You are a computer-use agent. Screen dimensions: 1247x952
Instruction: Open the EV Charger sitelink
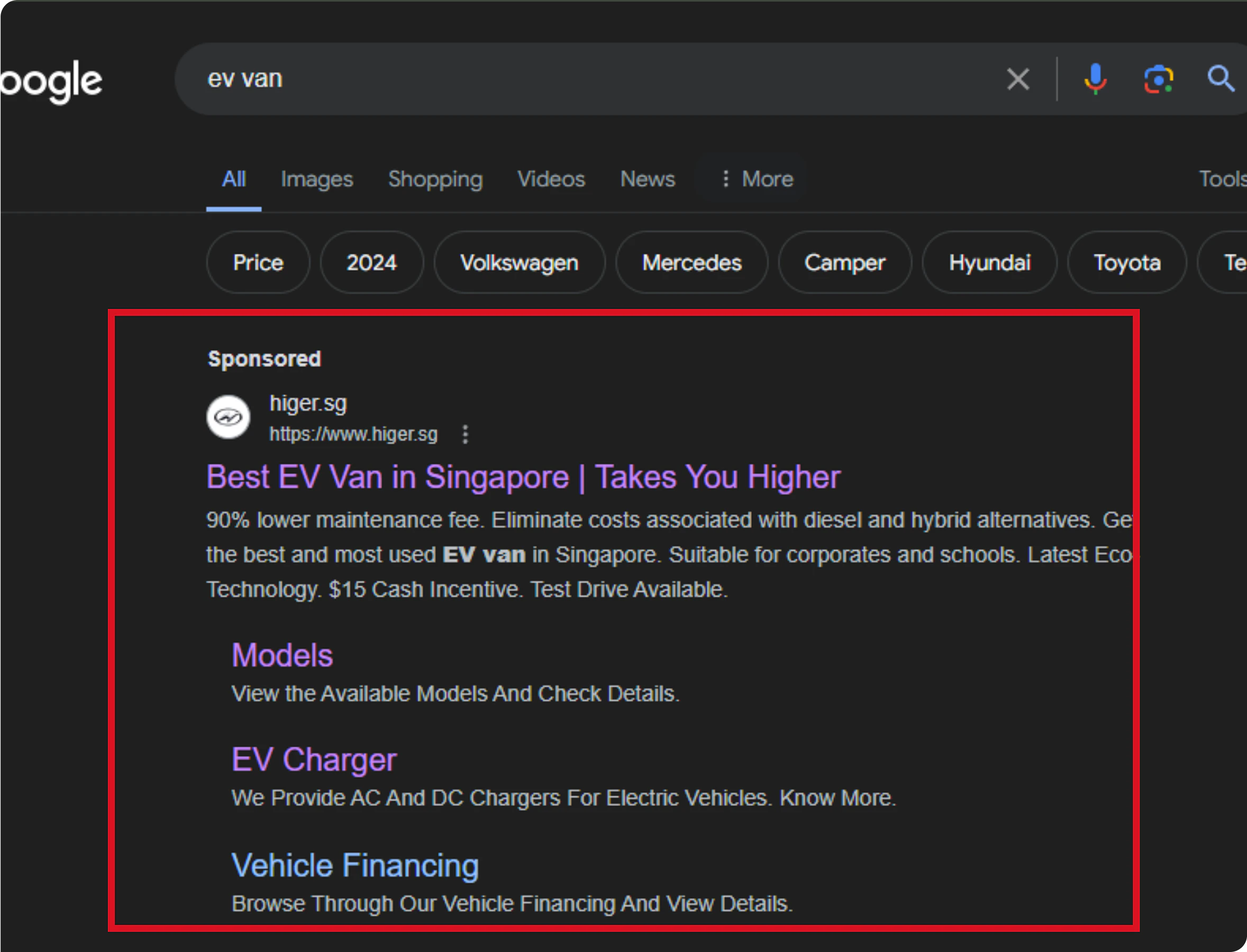(x=314, y=759)
